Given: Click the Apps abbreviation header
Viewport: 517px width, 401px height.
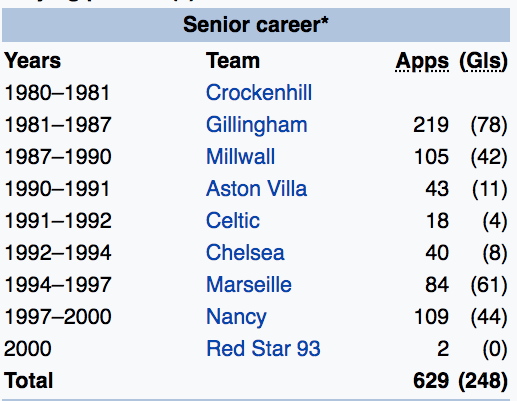Looking at the screenshot, I should tap(422, 62).
